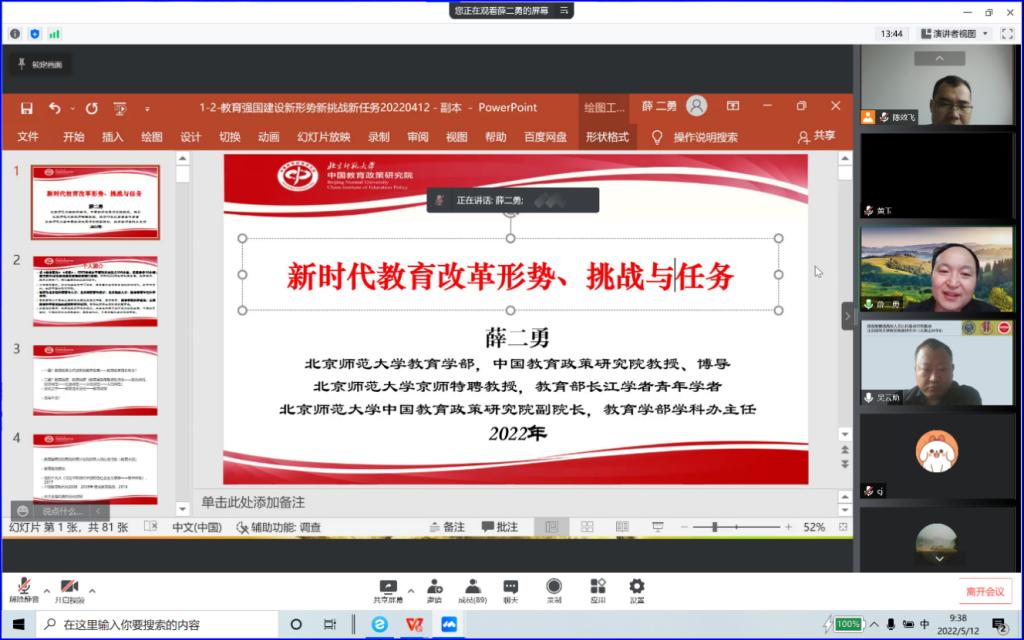Open the meeting apps icon
1024x640 pixels.
pyautogui.click(x=598, y=587)
